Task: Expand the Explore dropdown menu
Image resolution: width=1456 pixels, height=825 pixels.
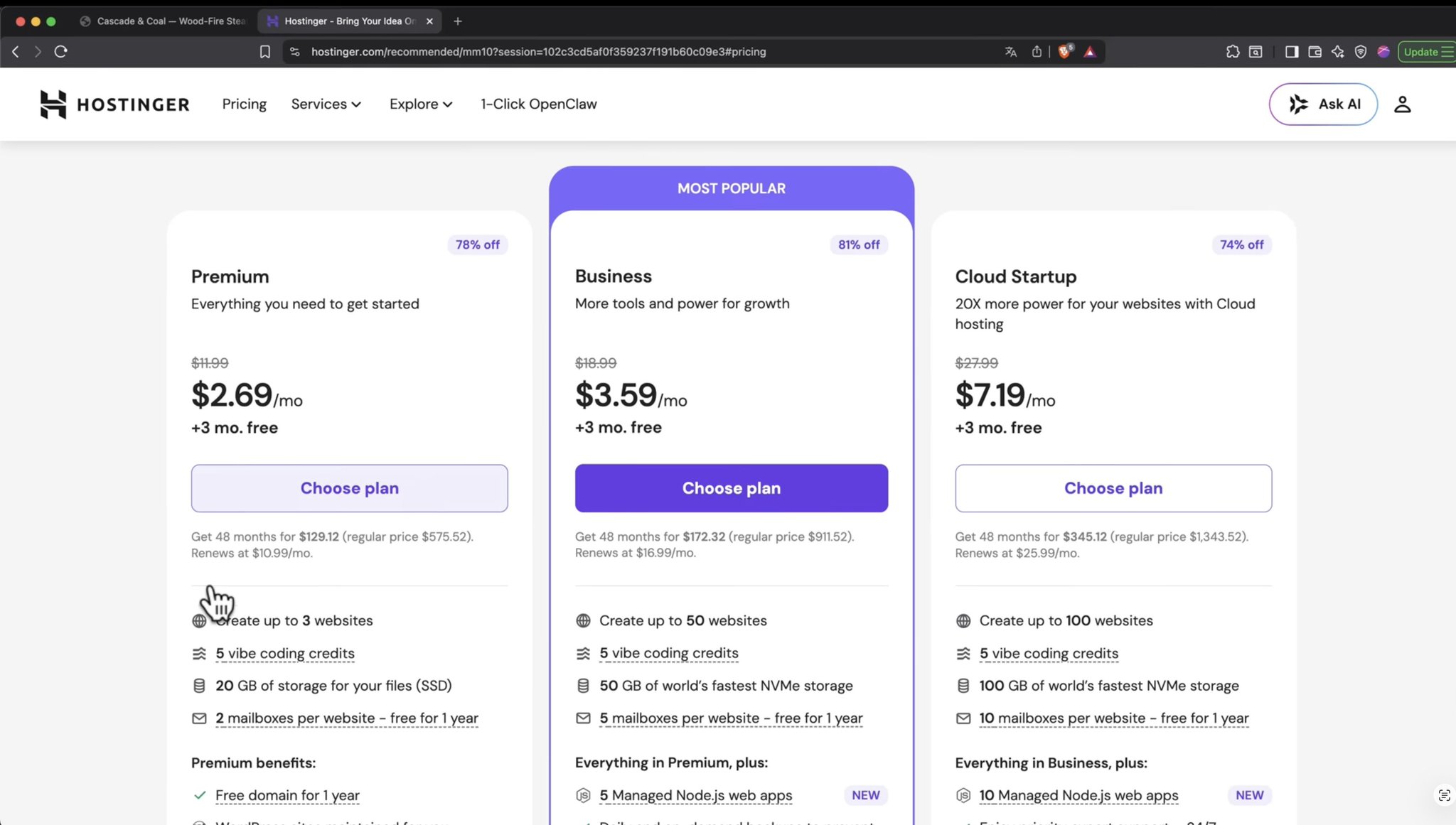Action: (421, 104)
